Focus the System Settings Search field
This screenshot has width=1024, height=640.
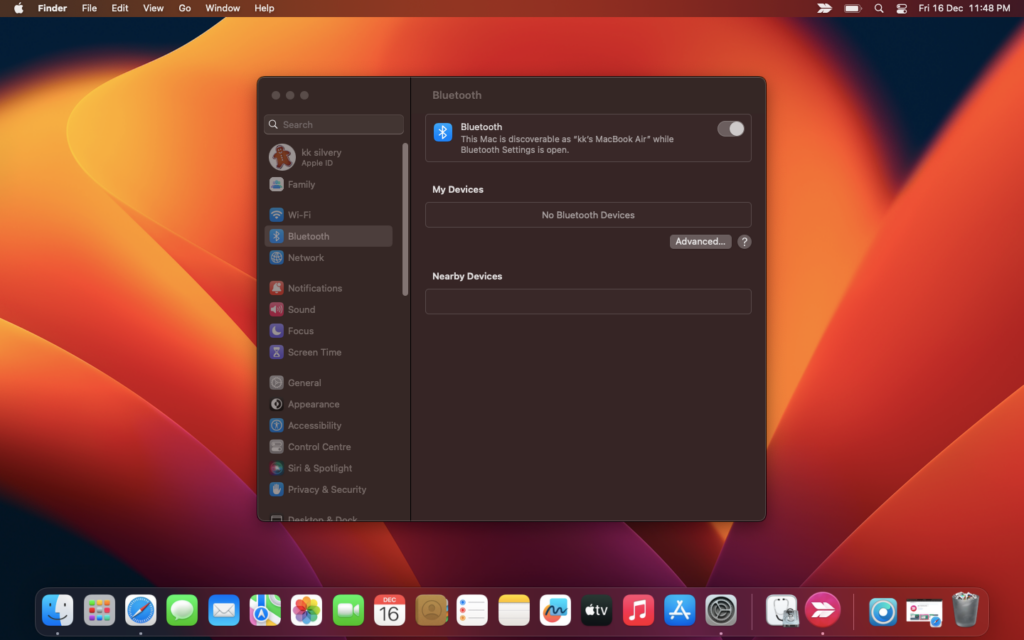point(334,124)
